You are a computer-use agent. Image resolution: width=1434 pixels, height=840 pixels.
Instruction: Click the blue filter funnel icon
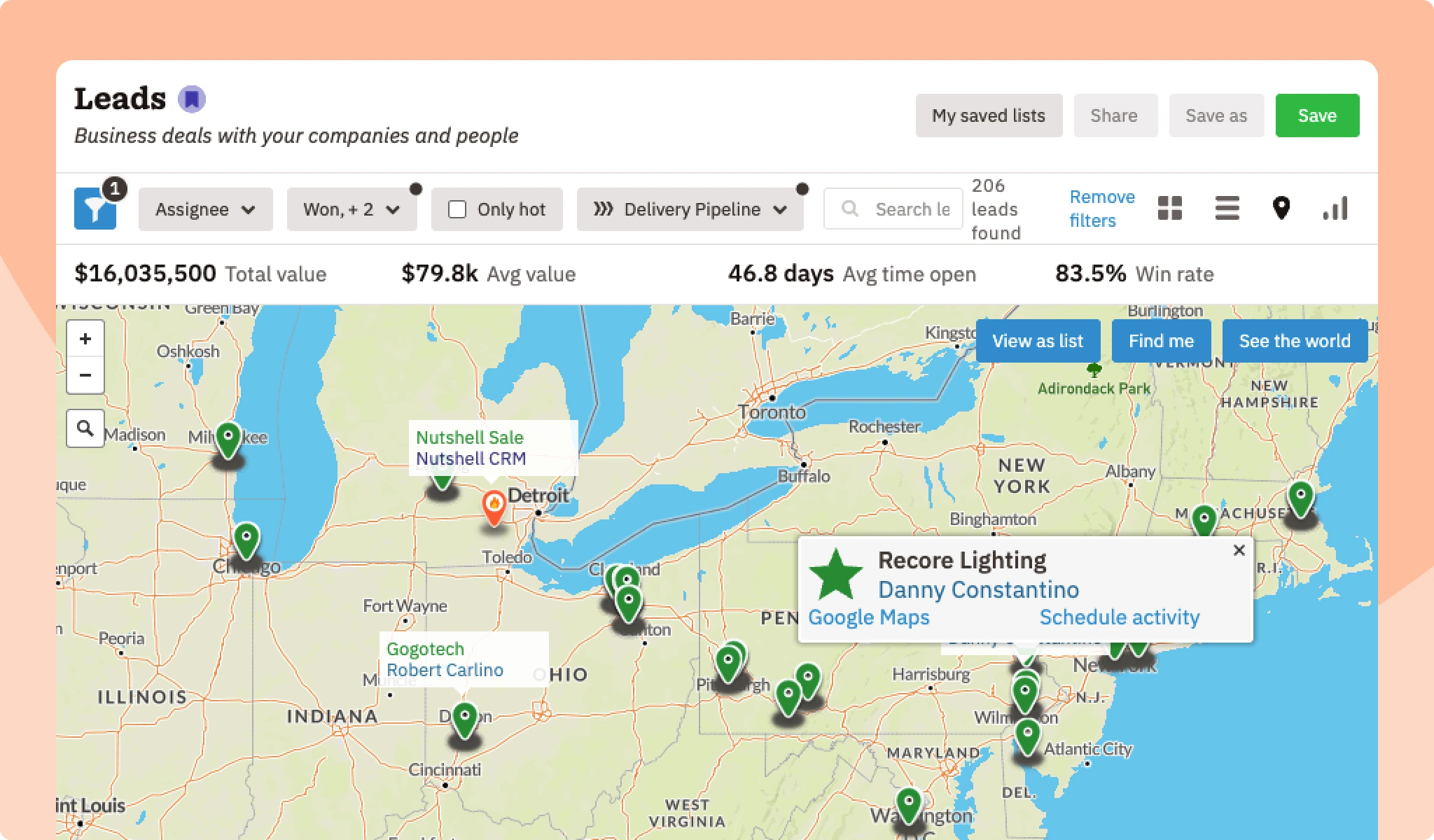(95, 209)
